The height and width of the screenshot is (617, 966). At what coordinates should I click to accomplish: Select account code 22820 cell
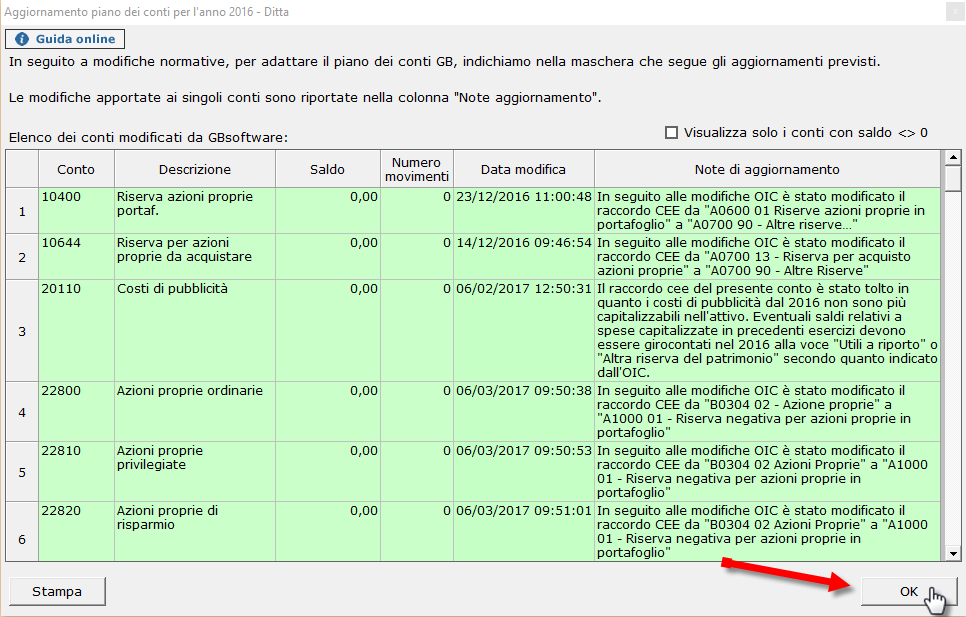point(76,531)
